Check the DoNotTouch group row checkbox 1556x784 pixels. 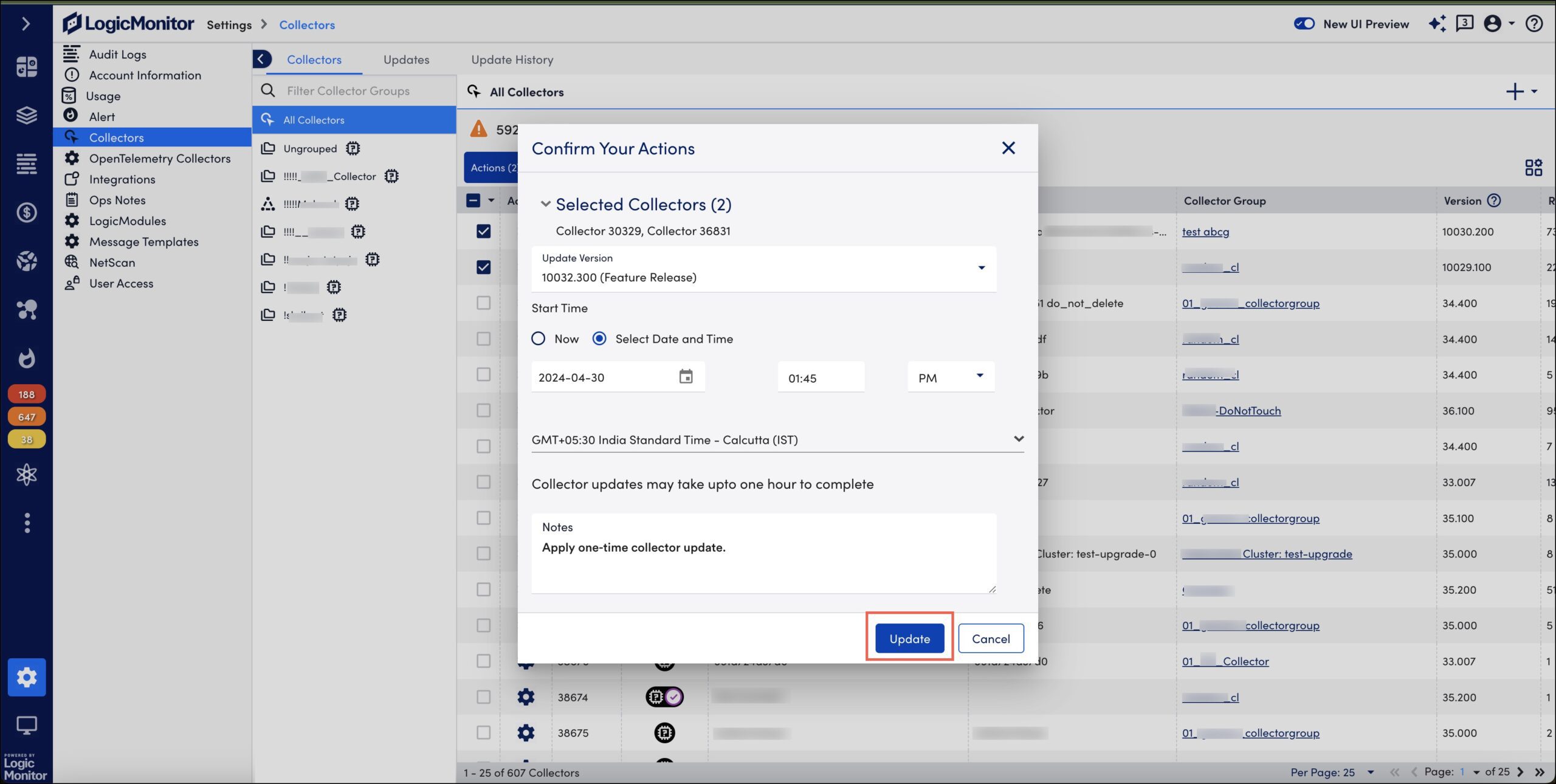[484, 411]
